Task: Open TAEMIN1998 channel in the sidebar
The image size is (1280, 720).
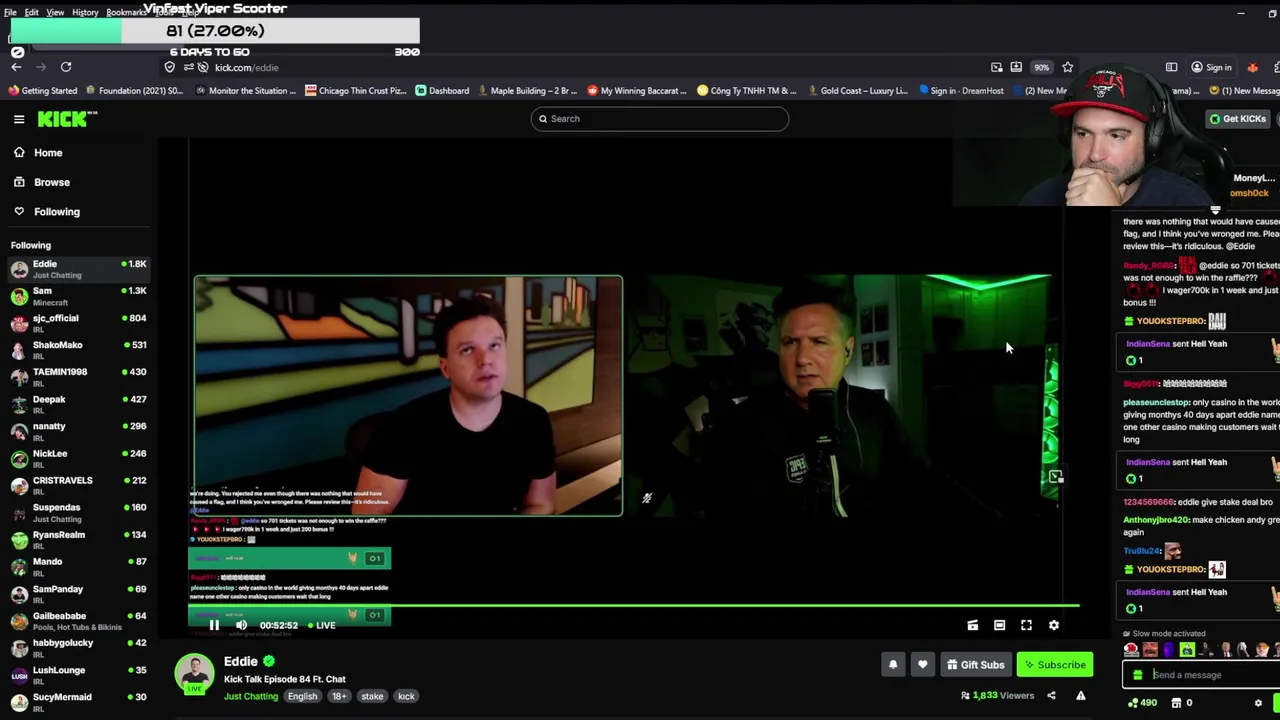Action: pyautogui.click(x=78, y=378)
